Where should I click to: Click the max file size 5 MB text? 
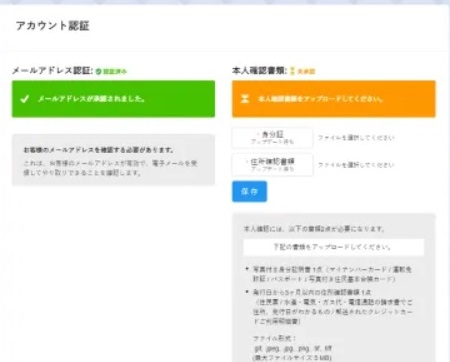point(292,358)
